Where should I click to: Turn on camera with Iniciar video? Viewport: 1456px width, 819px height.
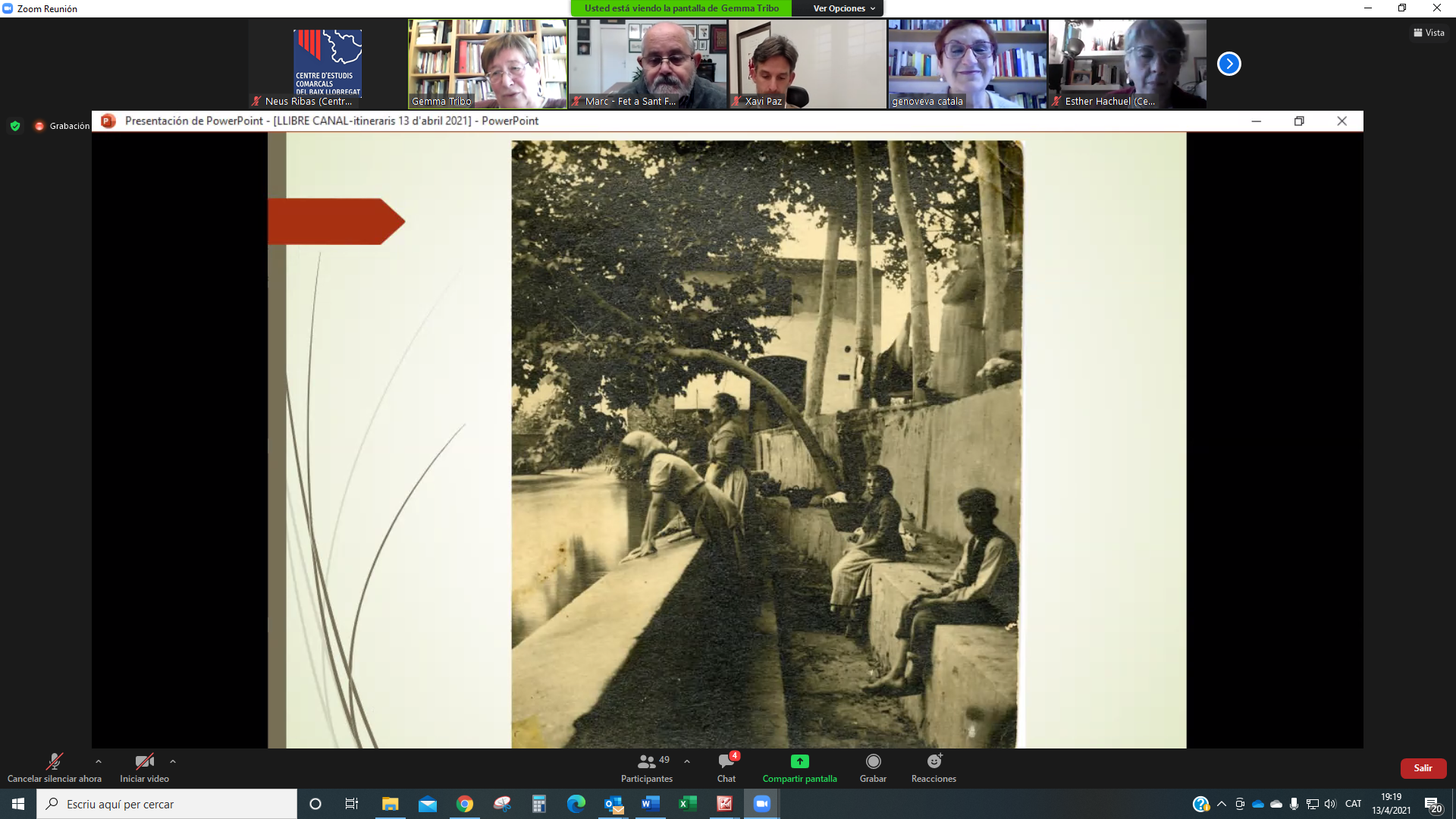coord(144,761)
